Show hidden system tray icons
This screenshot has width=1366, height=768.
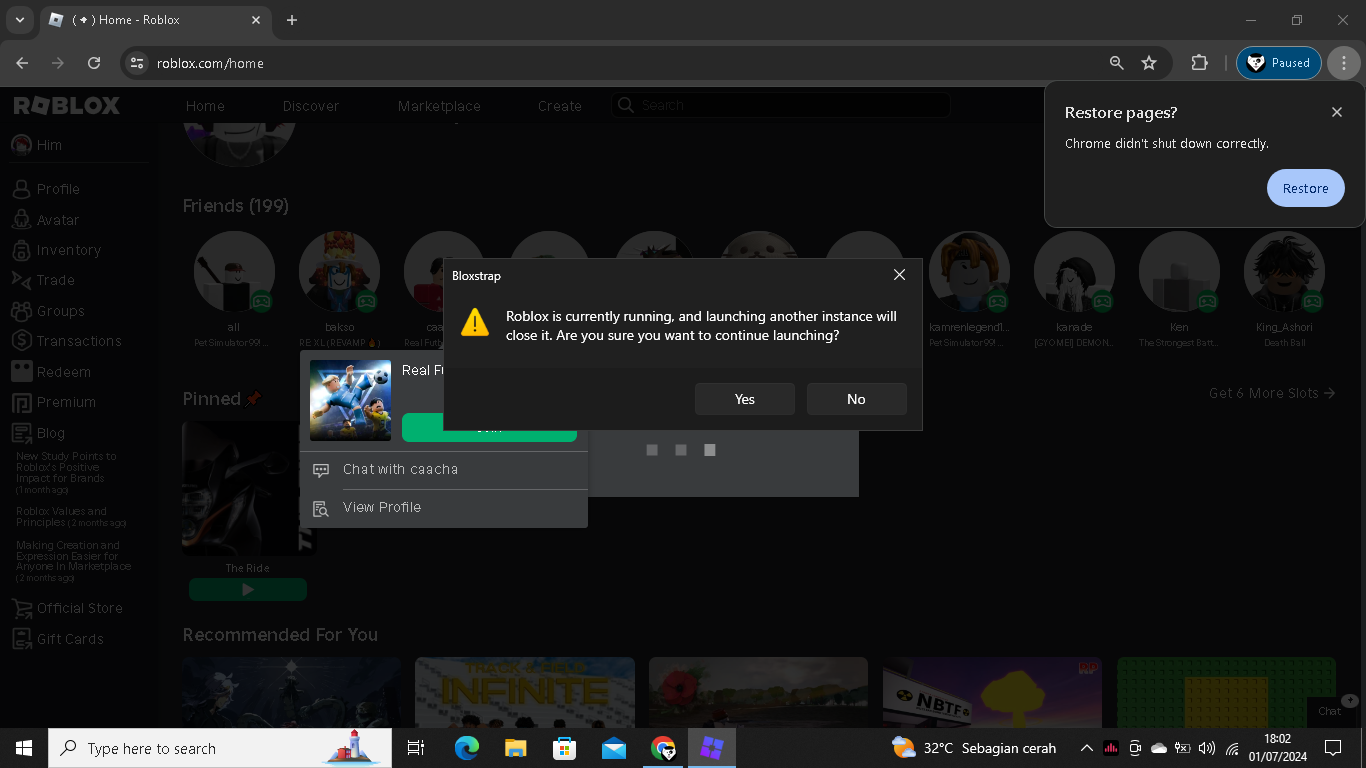point(1086,748)
